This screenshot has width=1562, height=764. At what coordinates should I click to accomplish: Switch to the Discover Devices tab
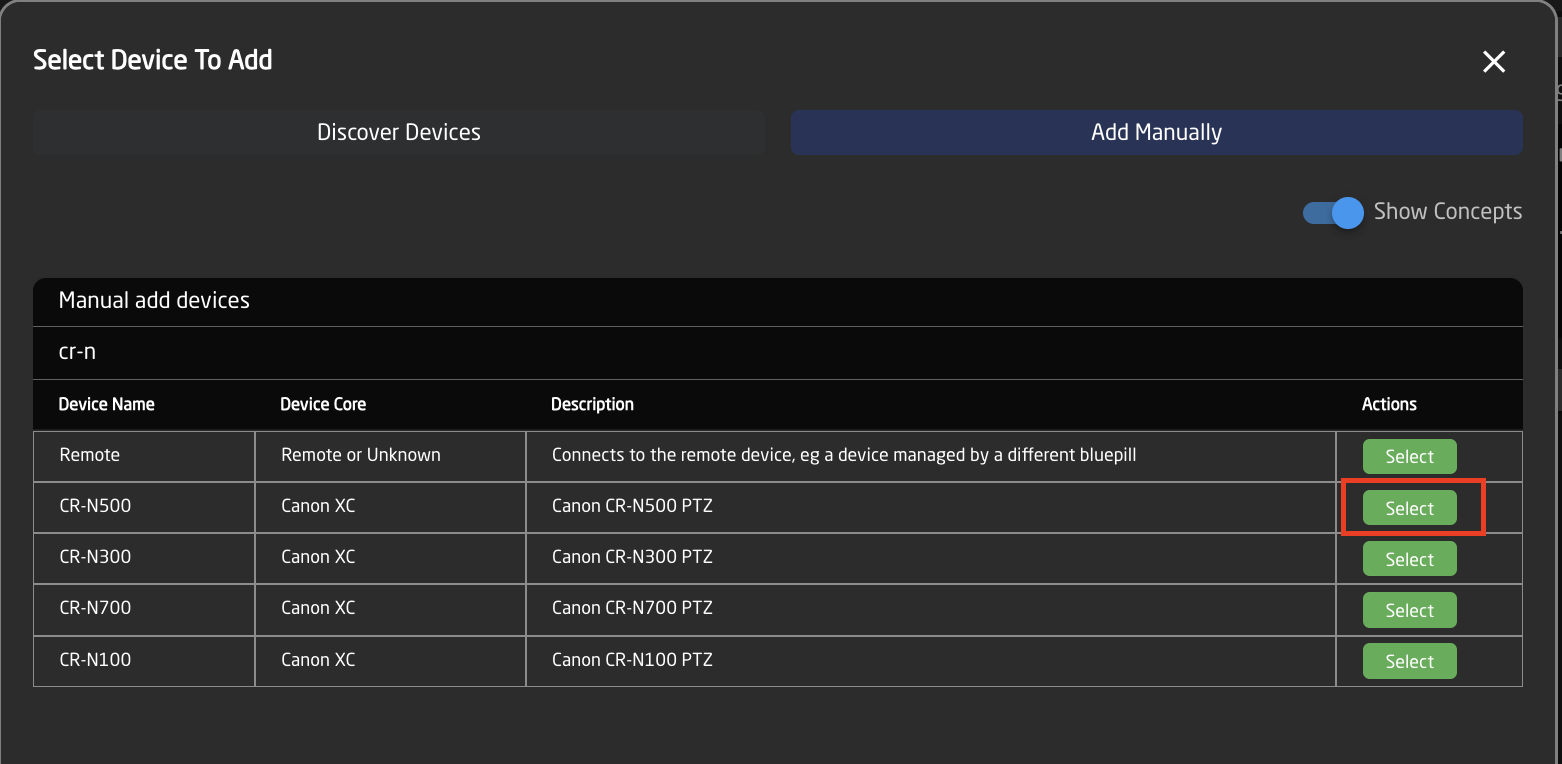click(x=398, y=131)
